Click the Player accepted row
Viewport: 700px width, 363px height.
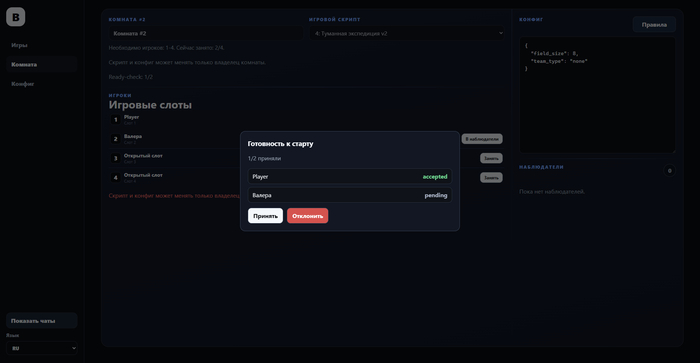coord(350,176)
